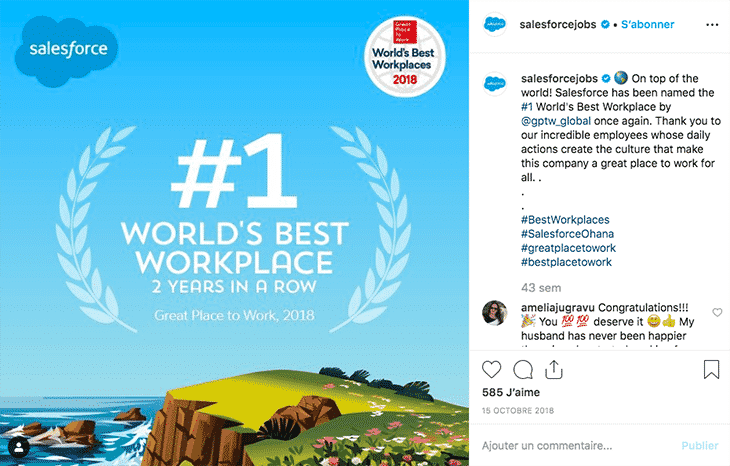Image resolution: width=730 pixels, height=466 pixels.
Task: Open salesforcejobs avatar in post header
Action: [x=494, y=24]
